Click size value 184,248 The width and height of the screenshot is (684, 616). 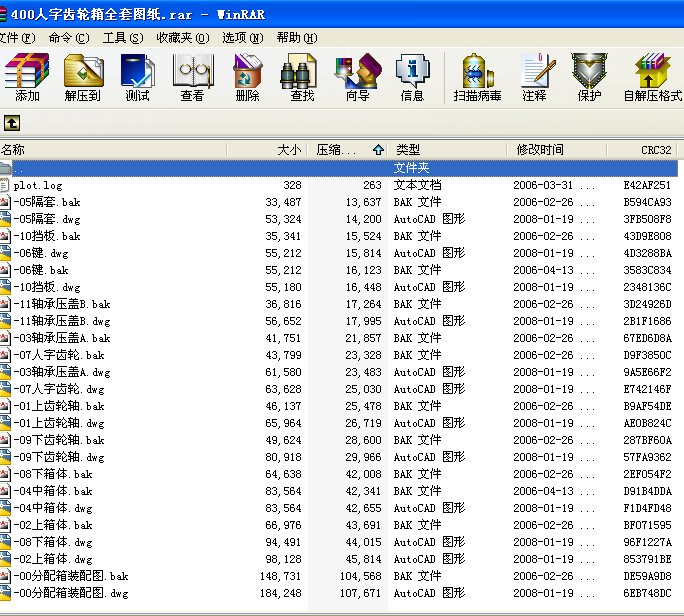tap(280, 593)
